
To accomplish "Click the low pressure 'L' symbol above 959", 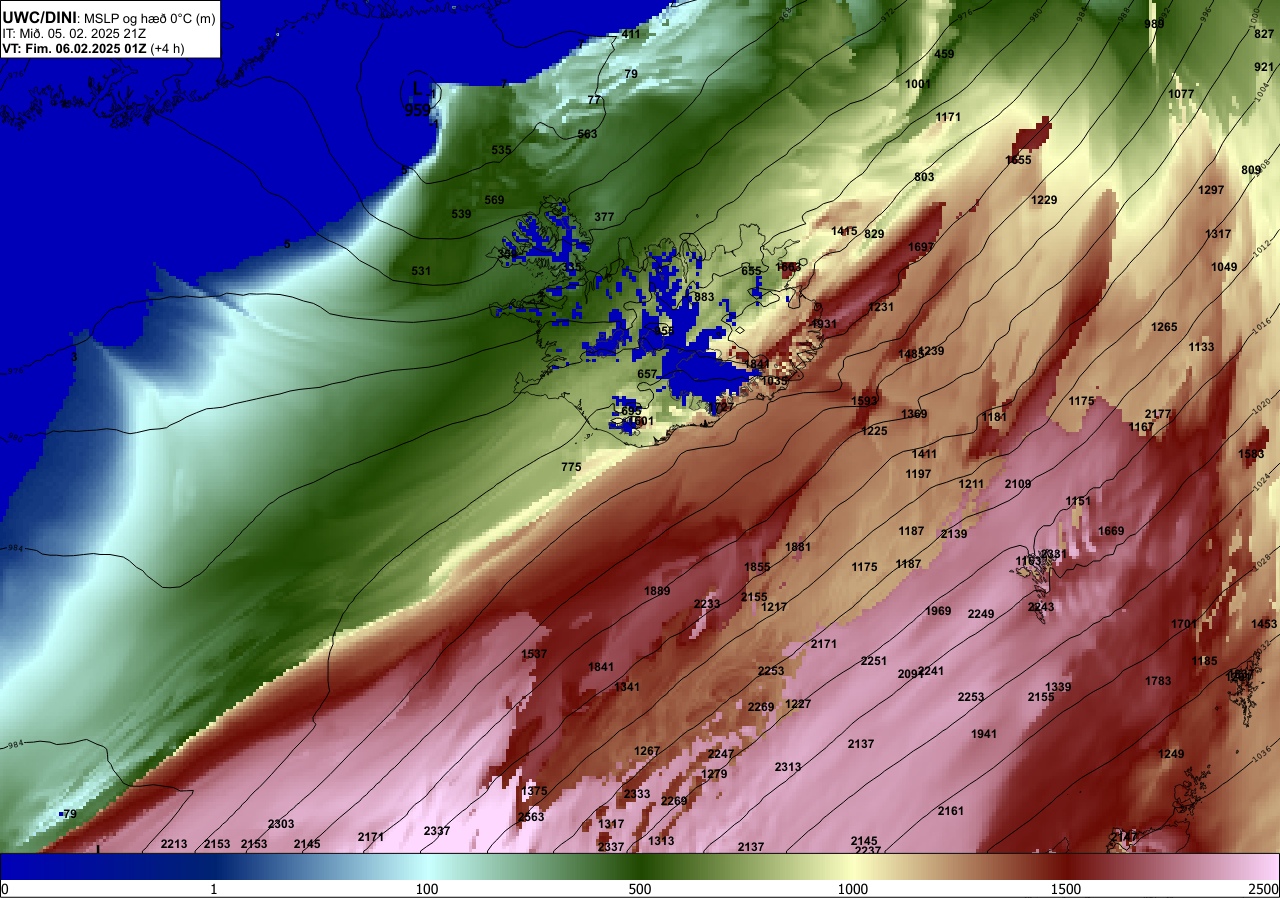I will (417, 90).
